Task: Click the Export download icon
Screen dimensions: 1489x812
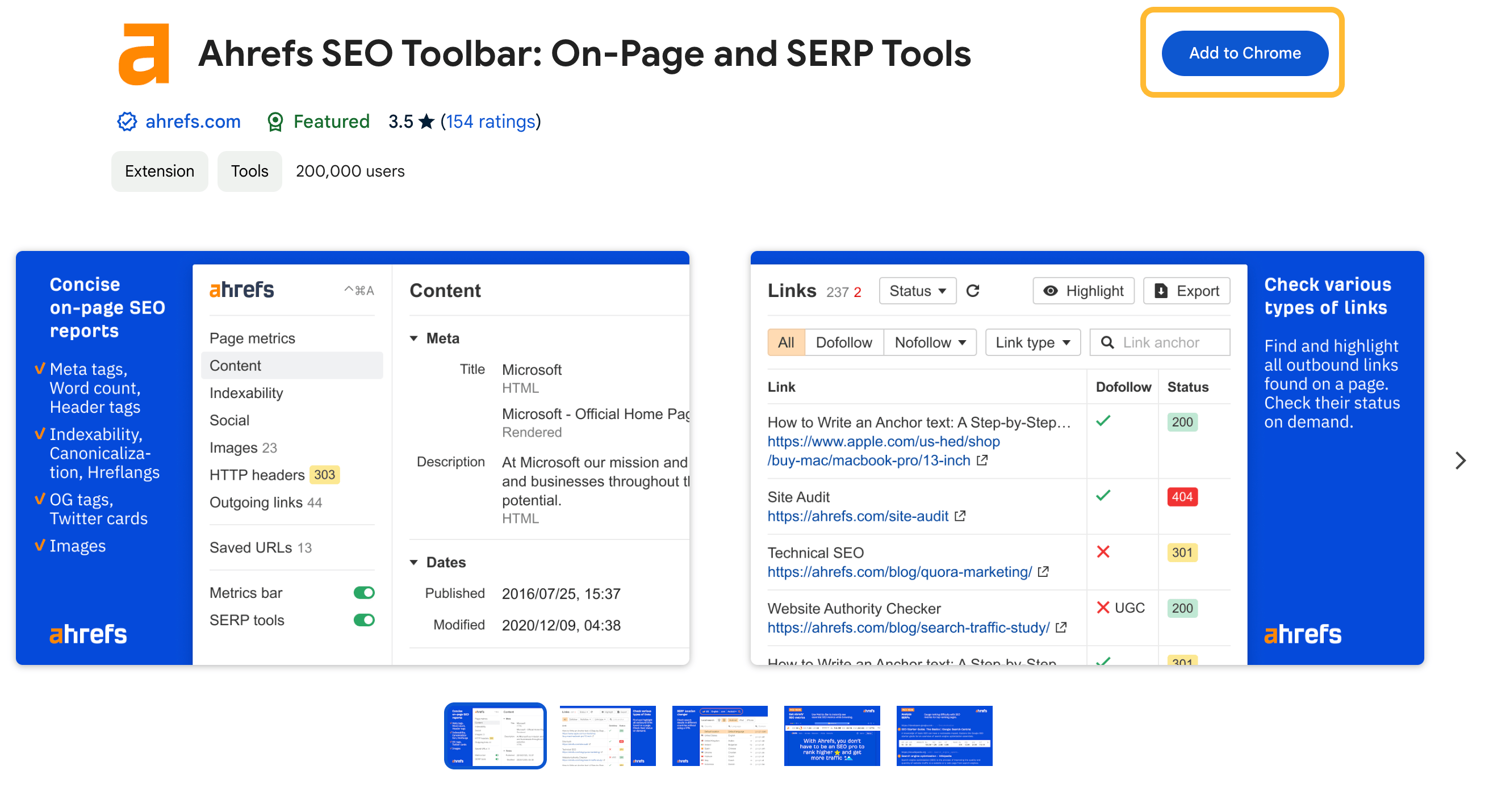Action: 1161,291
